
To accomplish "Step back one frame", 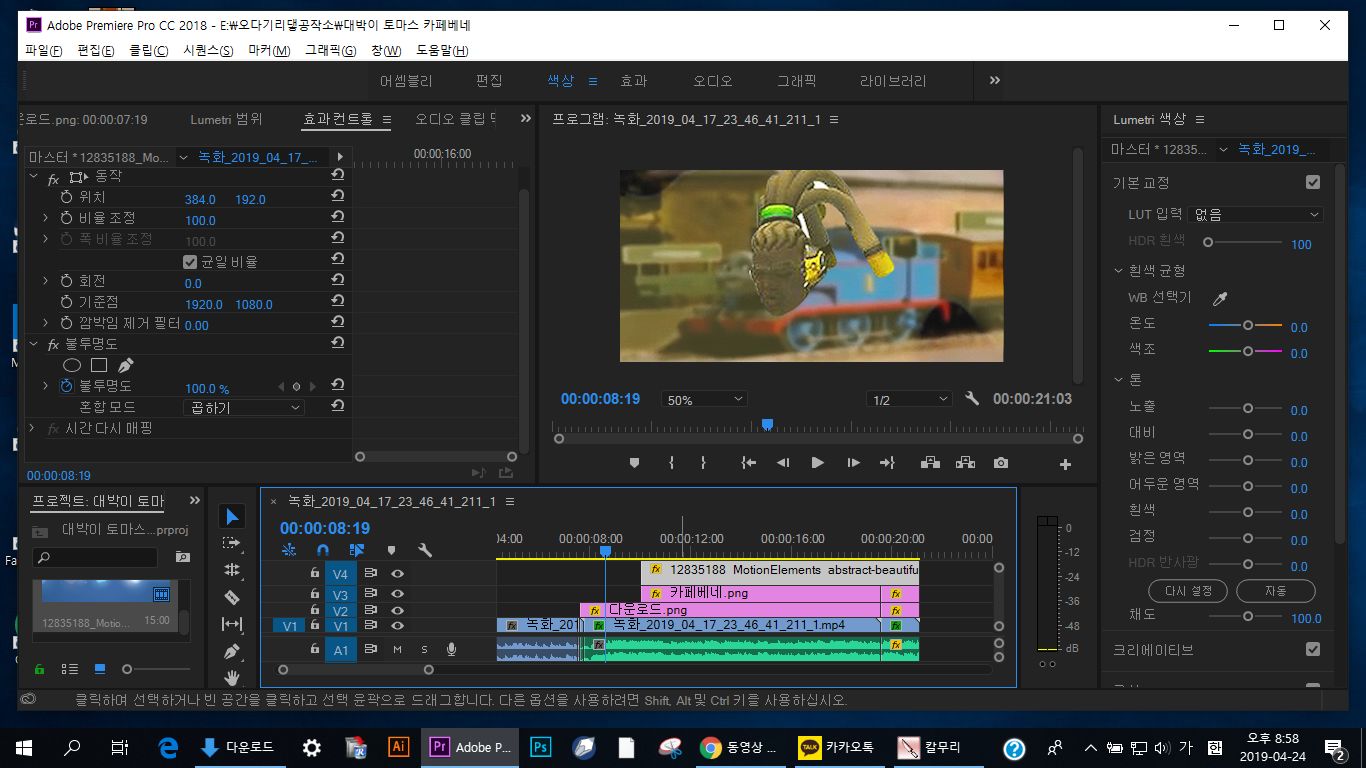I will point(783,463).
